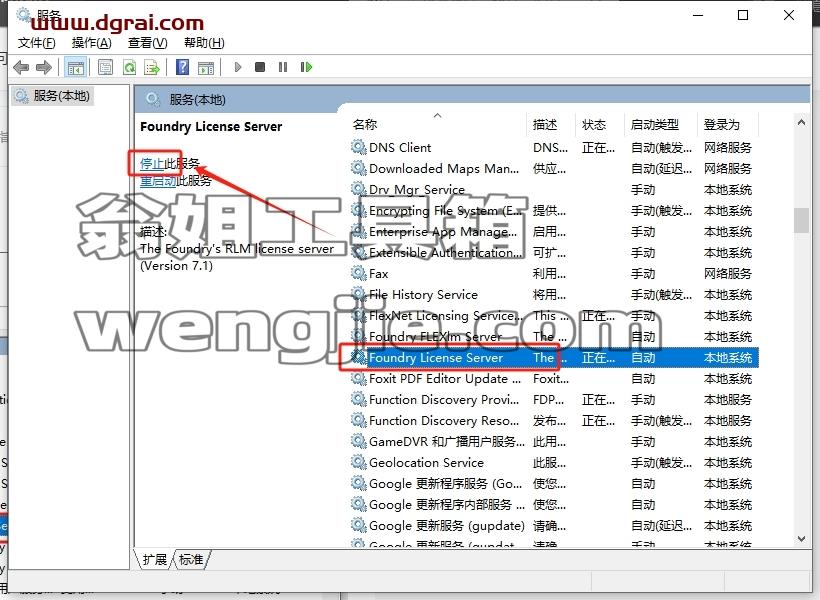820x600 pixels.
Task: Open the blue Help toolbar icon
Action: coord(183,67)
